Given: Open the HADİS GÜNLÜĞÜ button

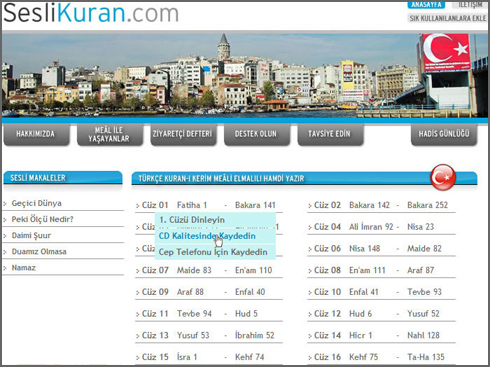Looking at the screenshot, I should point(444,134).
